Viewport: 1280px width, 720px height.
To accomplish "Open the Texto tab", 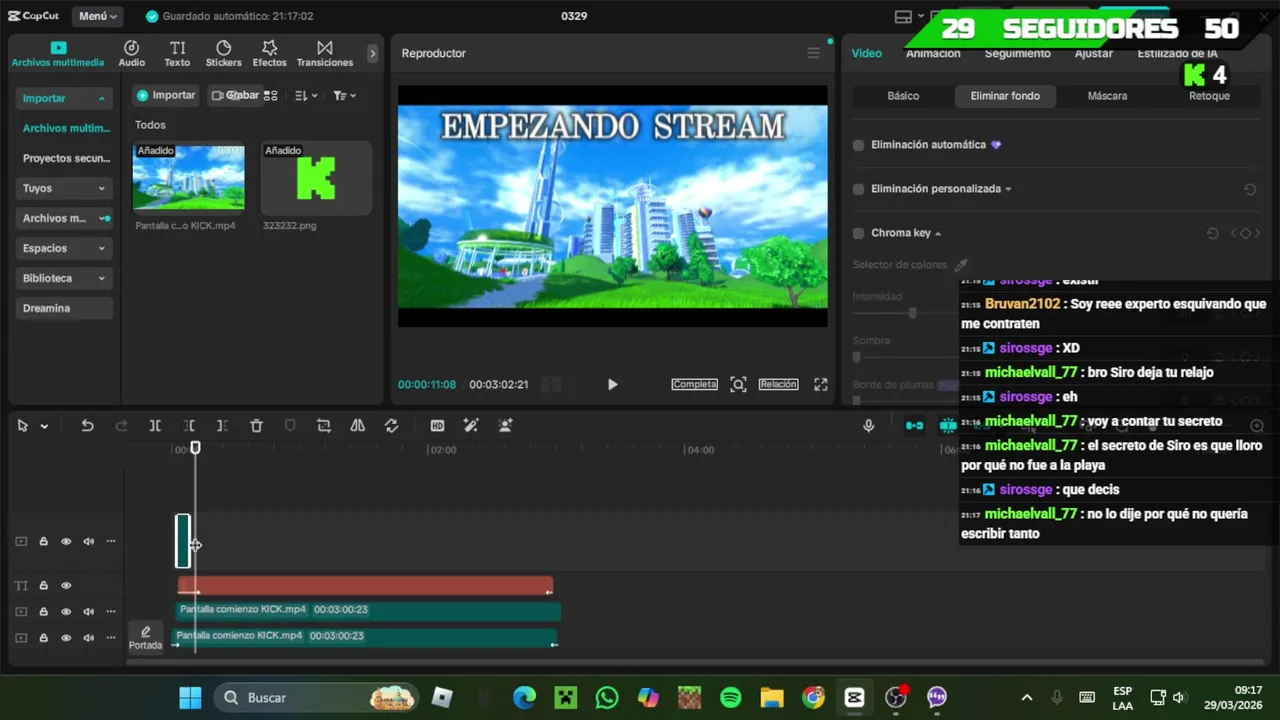I will 177,54.
